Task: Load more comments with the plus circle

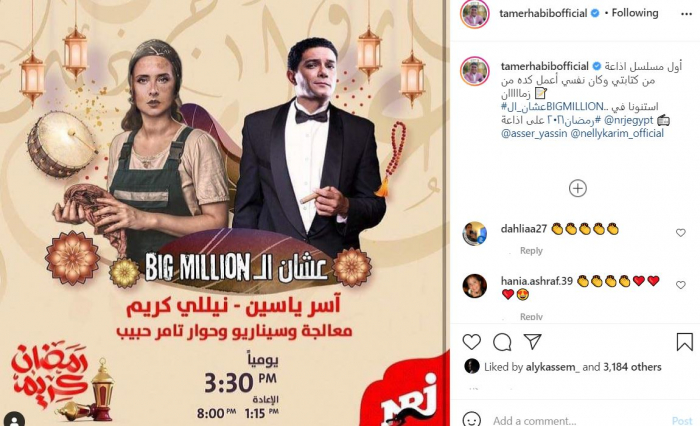Action: [578, 188]
